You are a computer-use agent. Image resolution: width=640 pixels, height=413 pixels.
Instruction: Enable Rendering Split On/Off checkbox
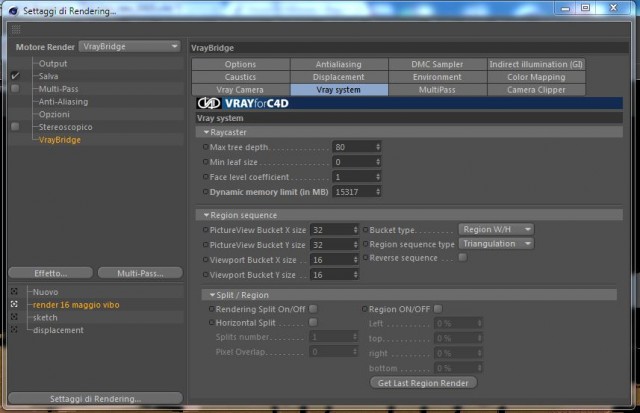click(x=313, y=309)
